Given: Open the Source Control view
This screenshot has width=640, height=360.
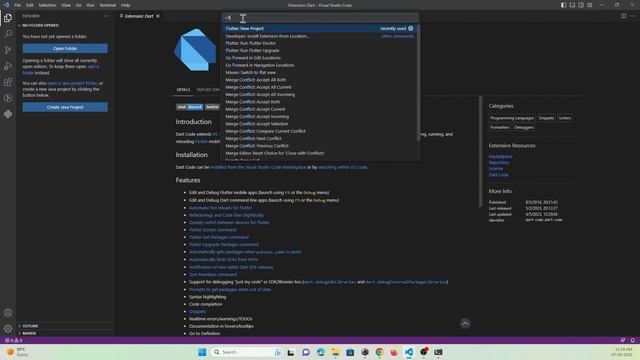Looking at the screenshot, I should point(8,50).
